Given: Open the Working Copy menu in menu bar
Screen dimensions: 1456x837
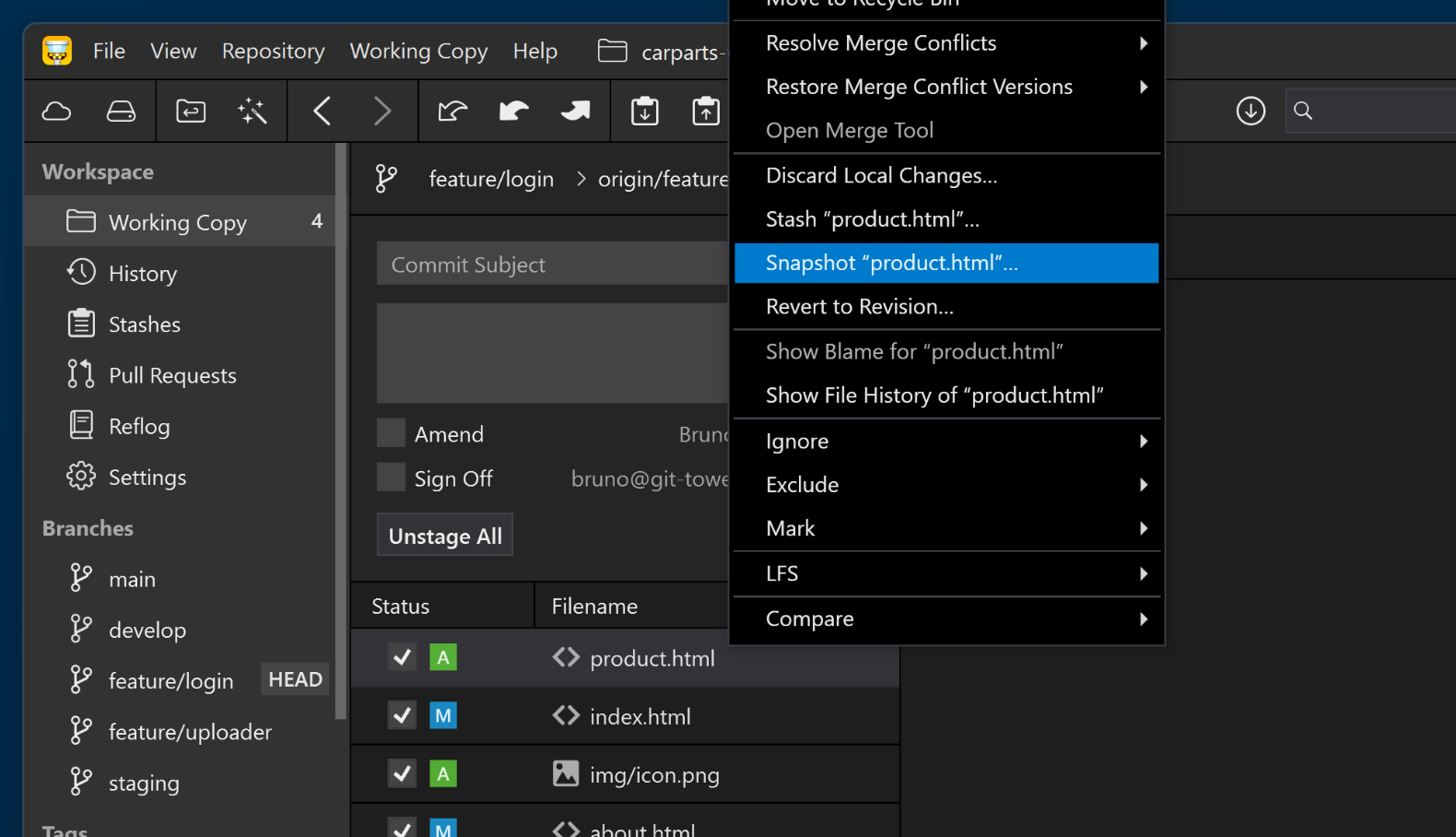Looking at the screenshot, I should tap(418, 52).
